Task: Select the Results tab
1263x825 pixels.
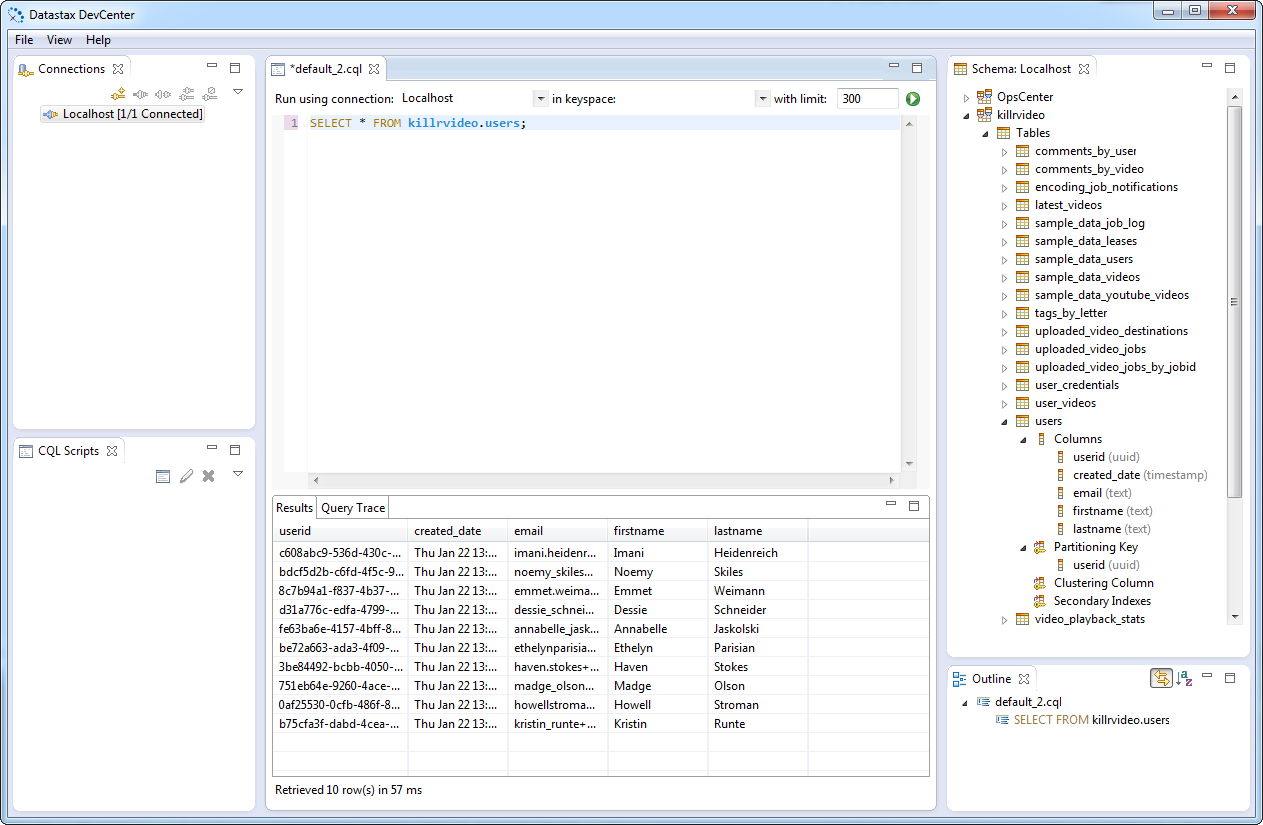Action: (x=295, y=508)
